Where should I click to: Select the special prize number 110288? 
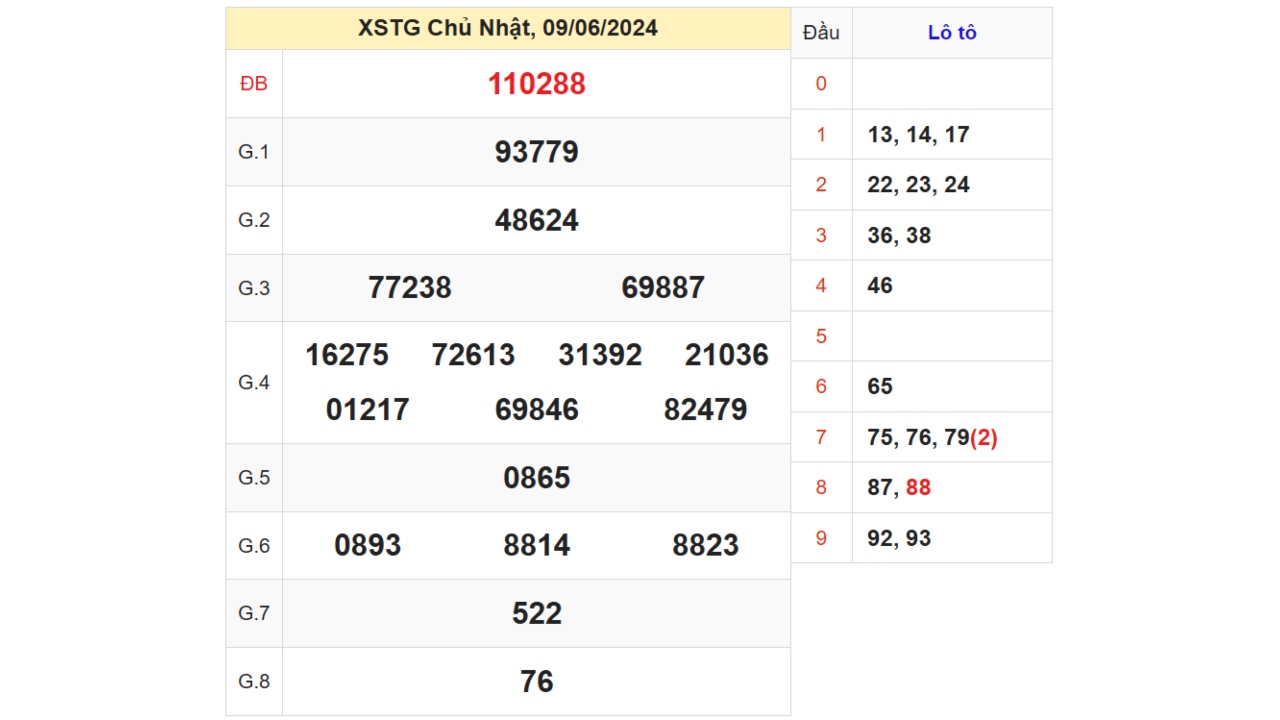537,84
